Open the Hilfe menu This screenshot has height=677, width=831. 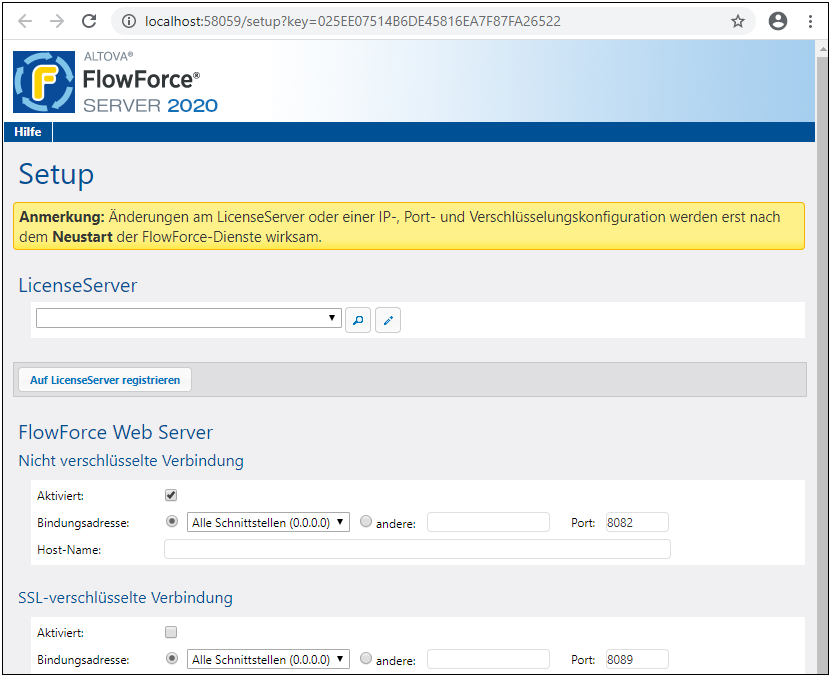(x=28, y=131)
